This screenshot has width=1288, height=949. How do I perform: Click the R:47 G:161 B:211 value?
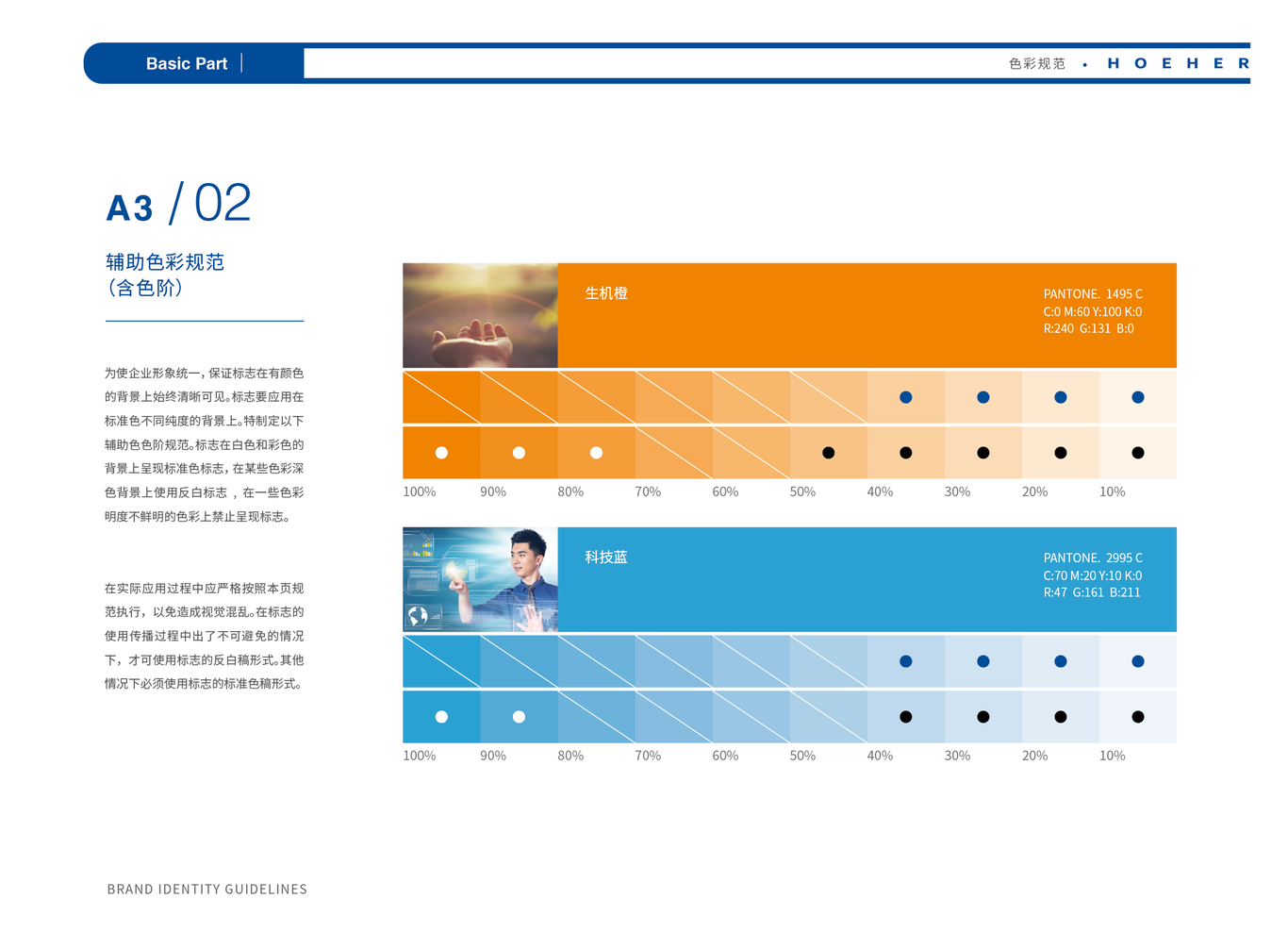pyautogui.click(x=1092, y=592)
